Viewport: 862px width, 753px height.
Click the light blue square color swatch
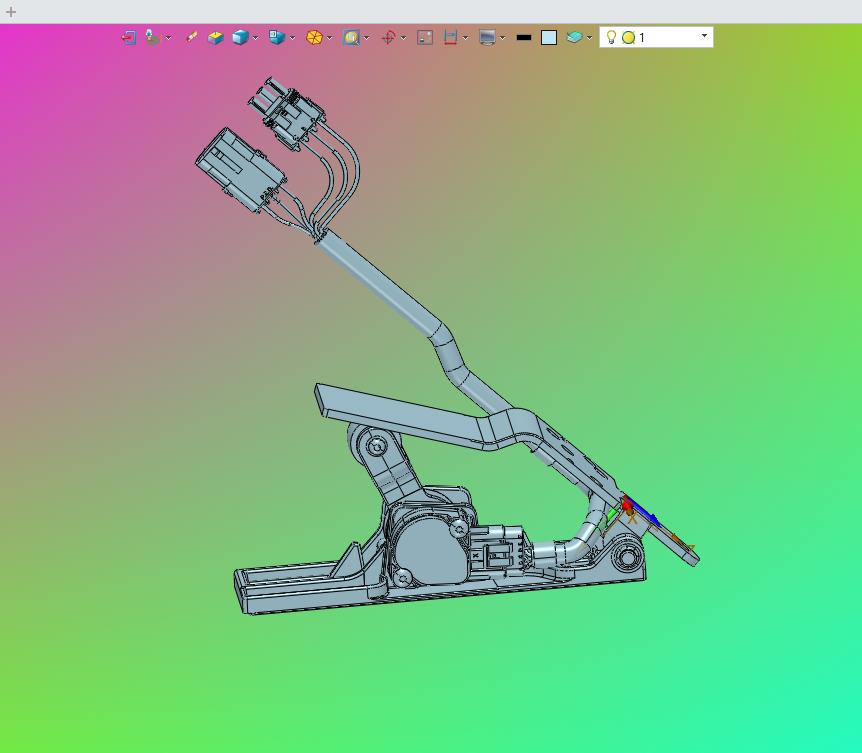click(x=549, y=37)
